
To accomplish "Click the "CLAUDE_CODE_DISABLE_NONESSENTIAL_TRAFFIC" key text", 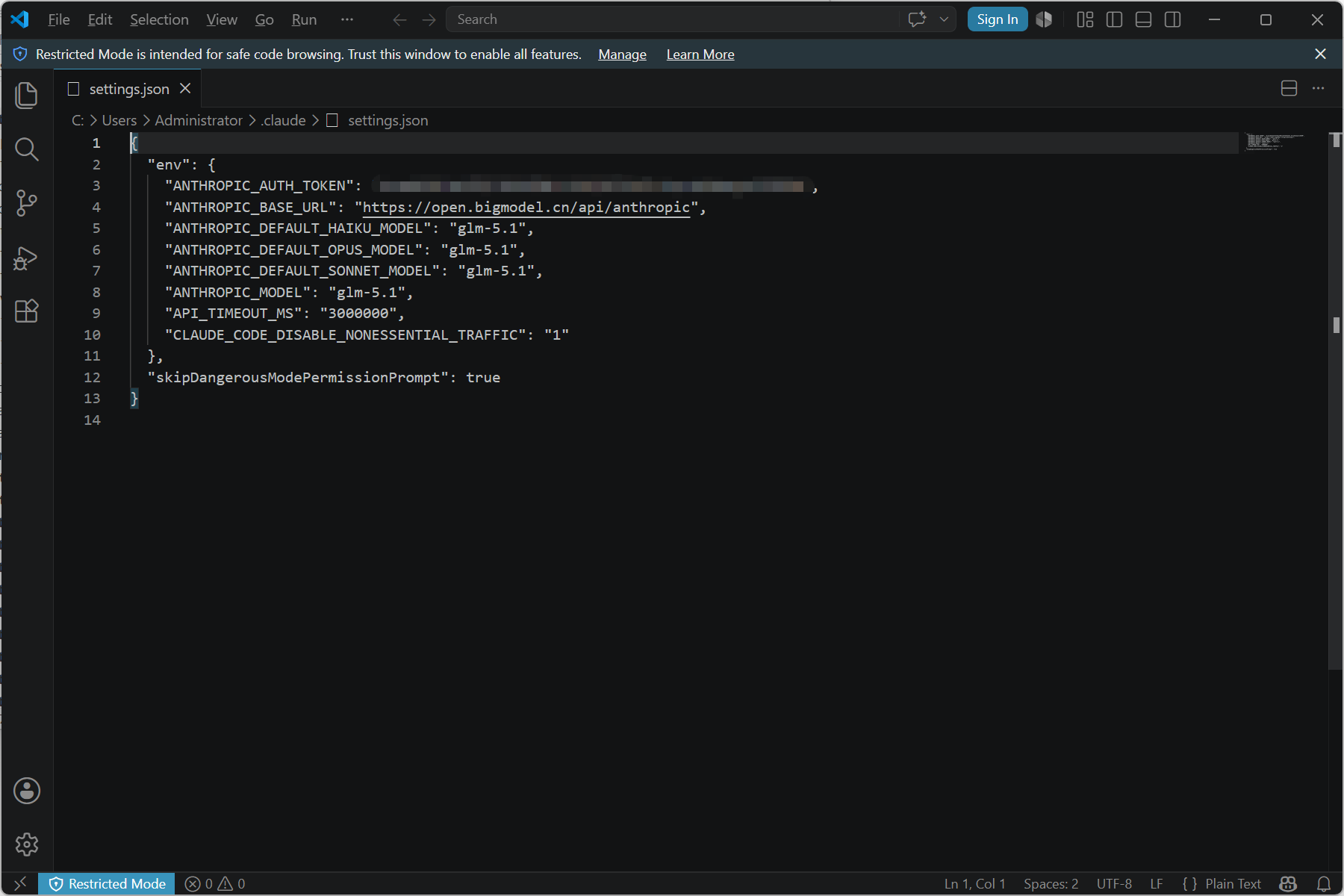I will [x=346, y=335].
